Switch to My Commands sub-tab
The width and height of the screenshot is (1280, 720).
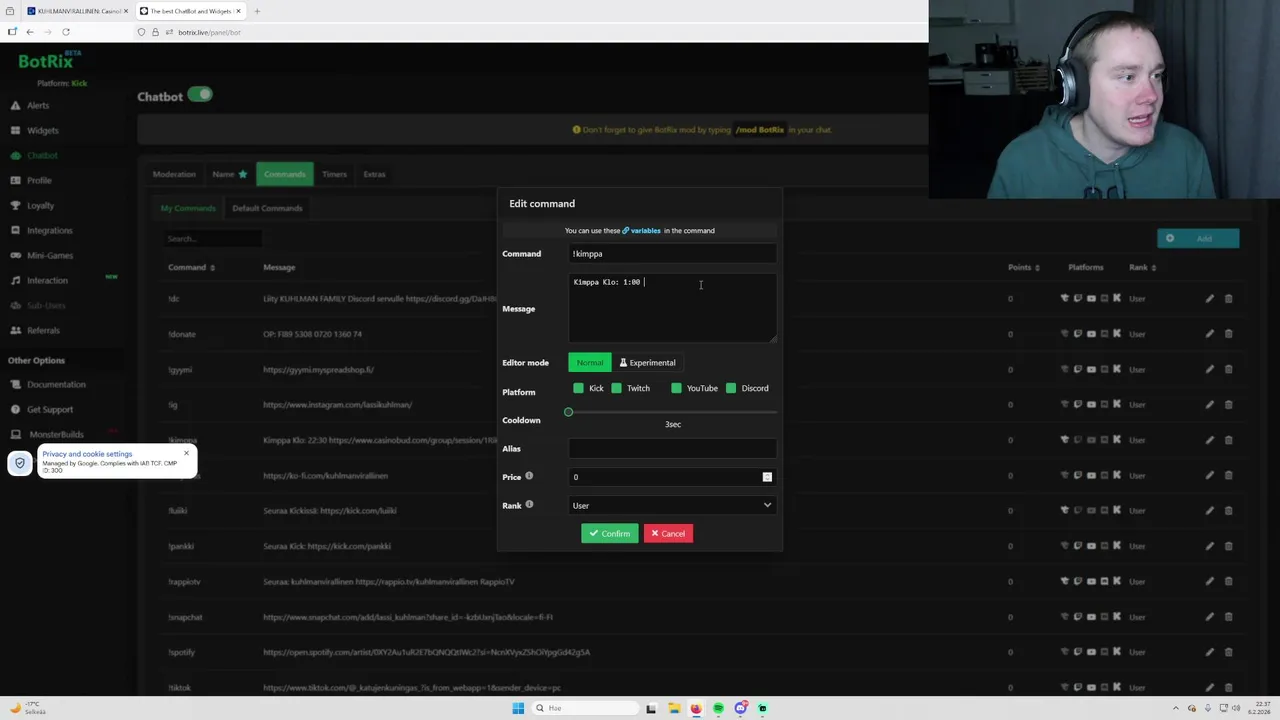pyautogui.click(x=188, y=208)
